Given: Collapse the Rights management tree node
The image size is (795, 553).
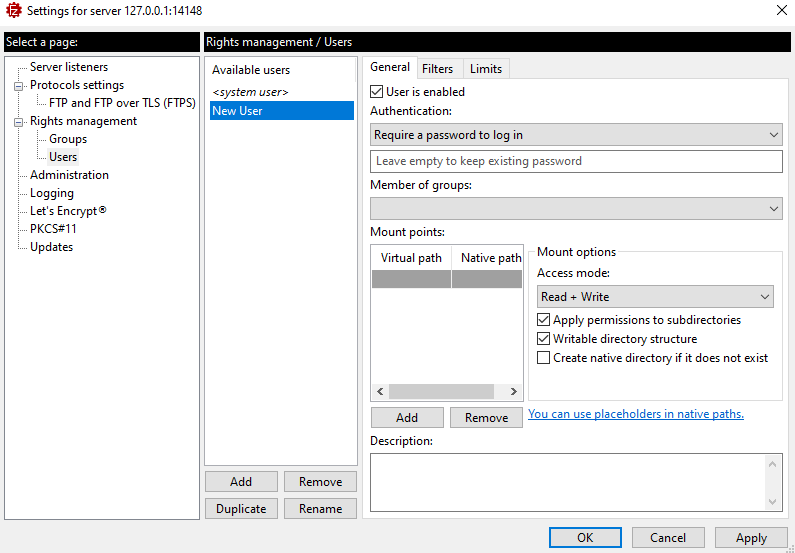Looking at the screenshot, I should [x=18, y=122].
